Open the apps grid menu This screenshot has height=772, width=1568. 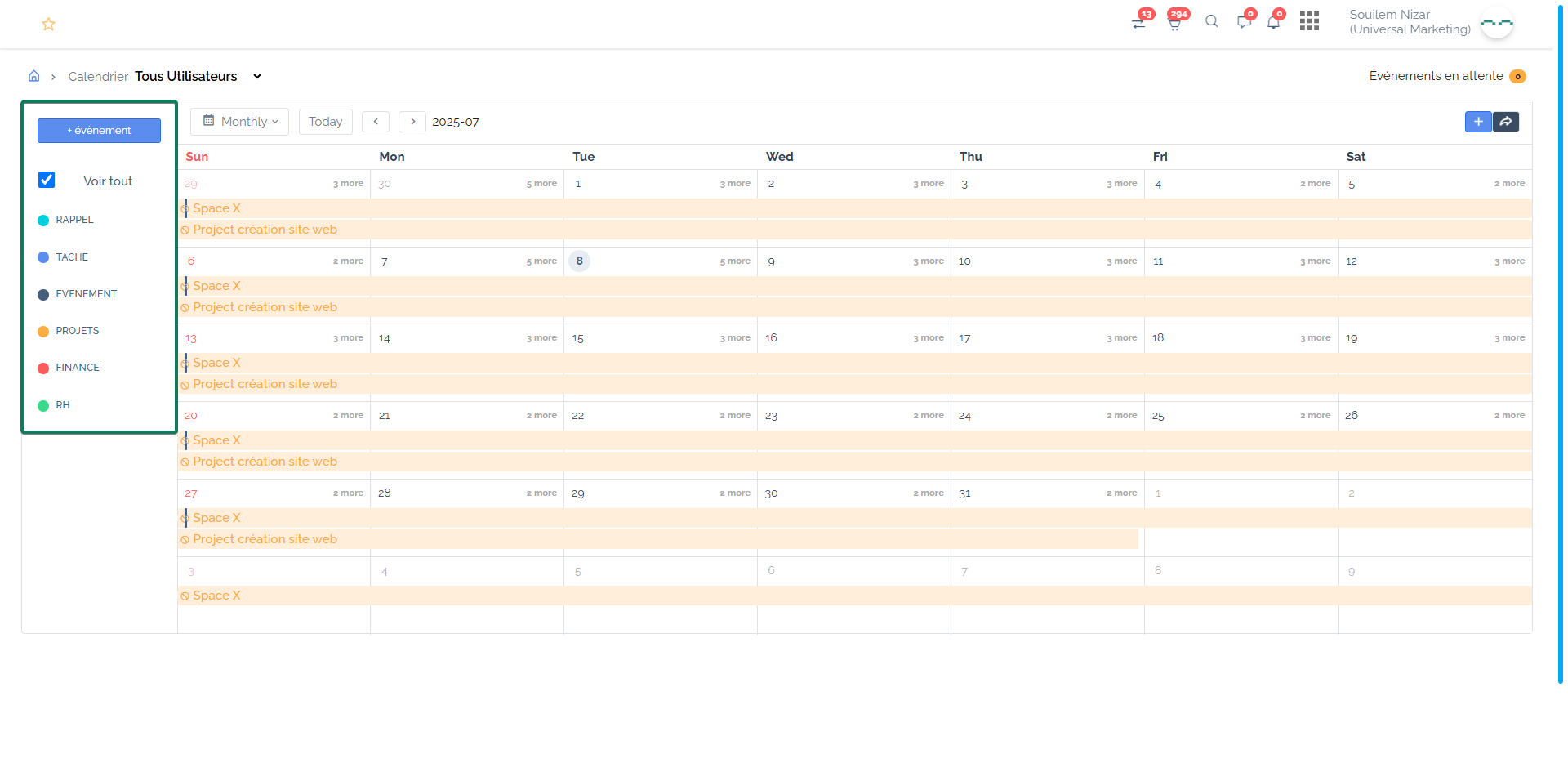click(1309, 21)
